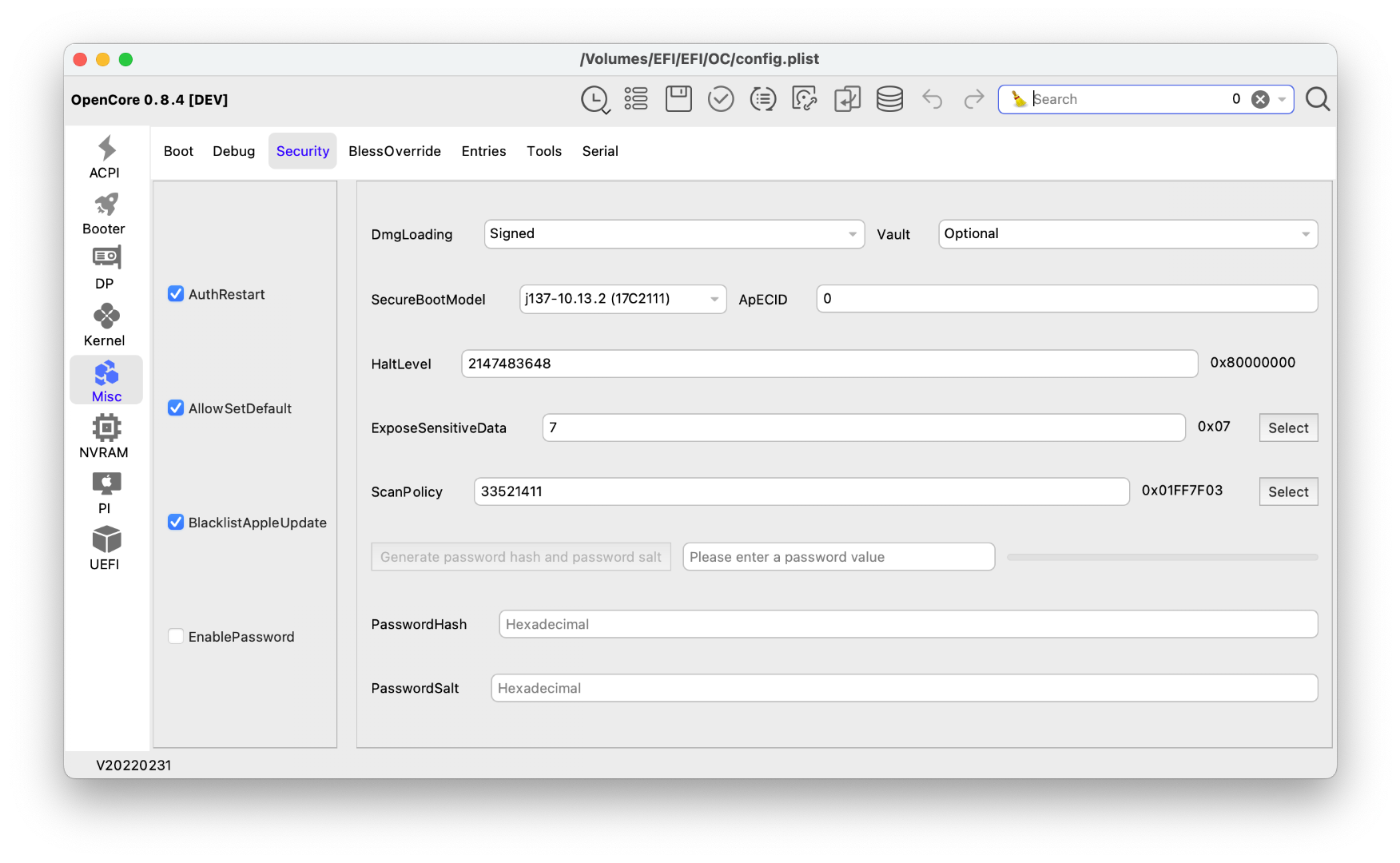This screenshot has width=1400, height=863.
Task: Click the redo arrow
Action: [x=974, y=99]
